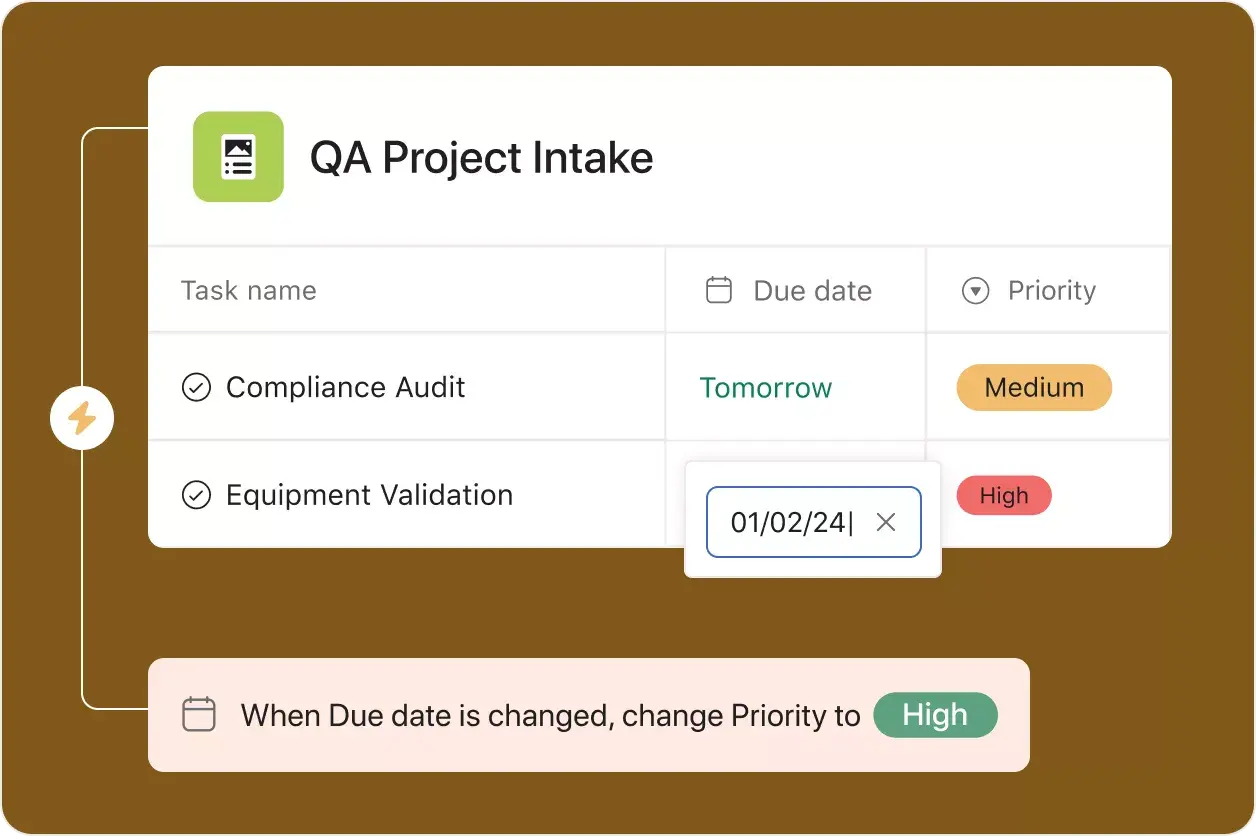This screenshot has height=836, width=1256.
Task: Click the 01/02/24 date input field
Action: [789, 522]
